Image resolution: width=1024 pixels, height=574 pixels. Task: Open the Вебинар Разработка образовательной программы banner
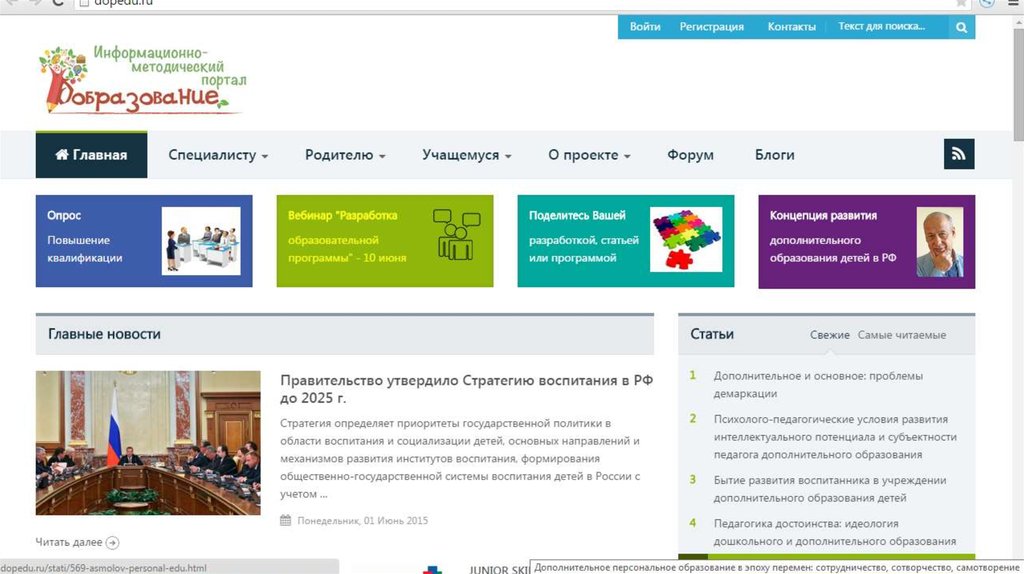(x=385, y=241)
